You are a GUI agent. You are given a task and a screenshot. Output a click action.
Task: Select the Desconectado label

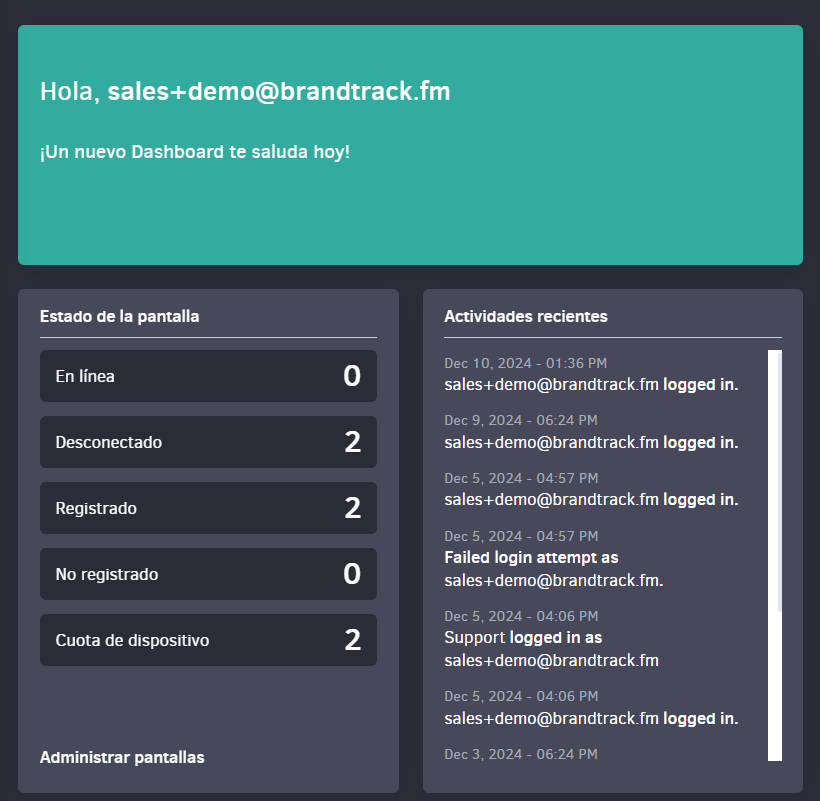point(109,442)
